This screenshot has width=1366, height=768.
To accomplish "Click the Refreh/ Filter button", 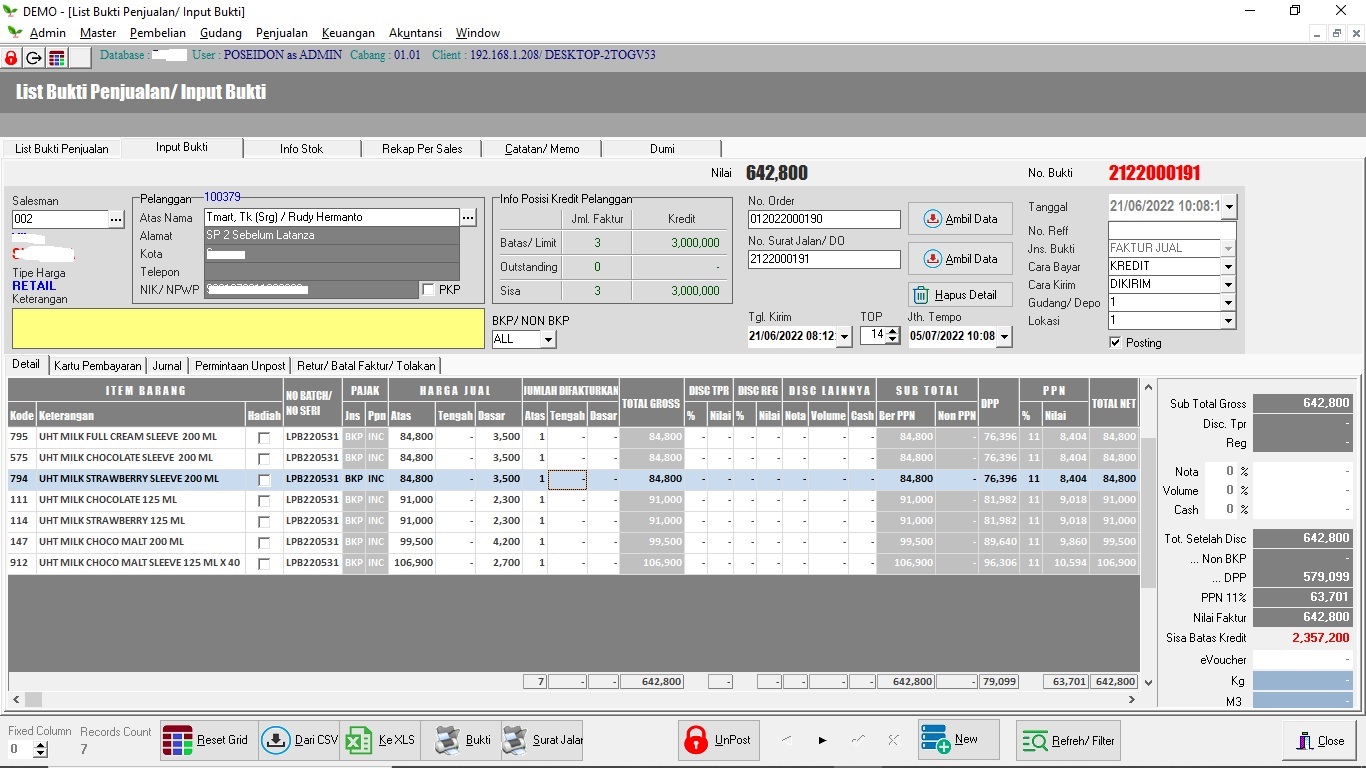I will (1069, 741).
